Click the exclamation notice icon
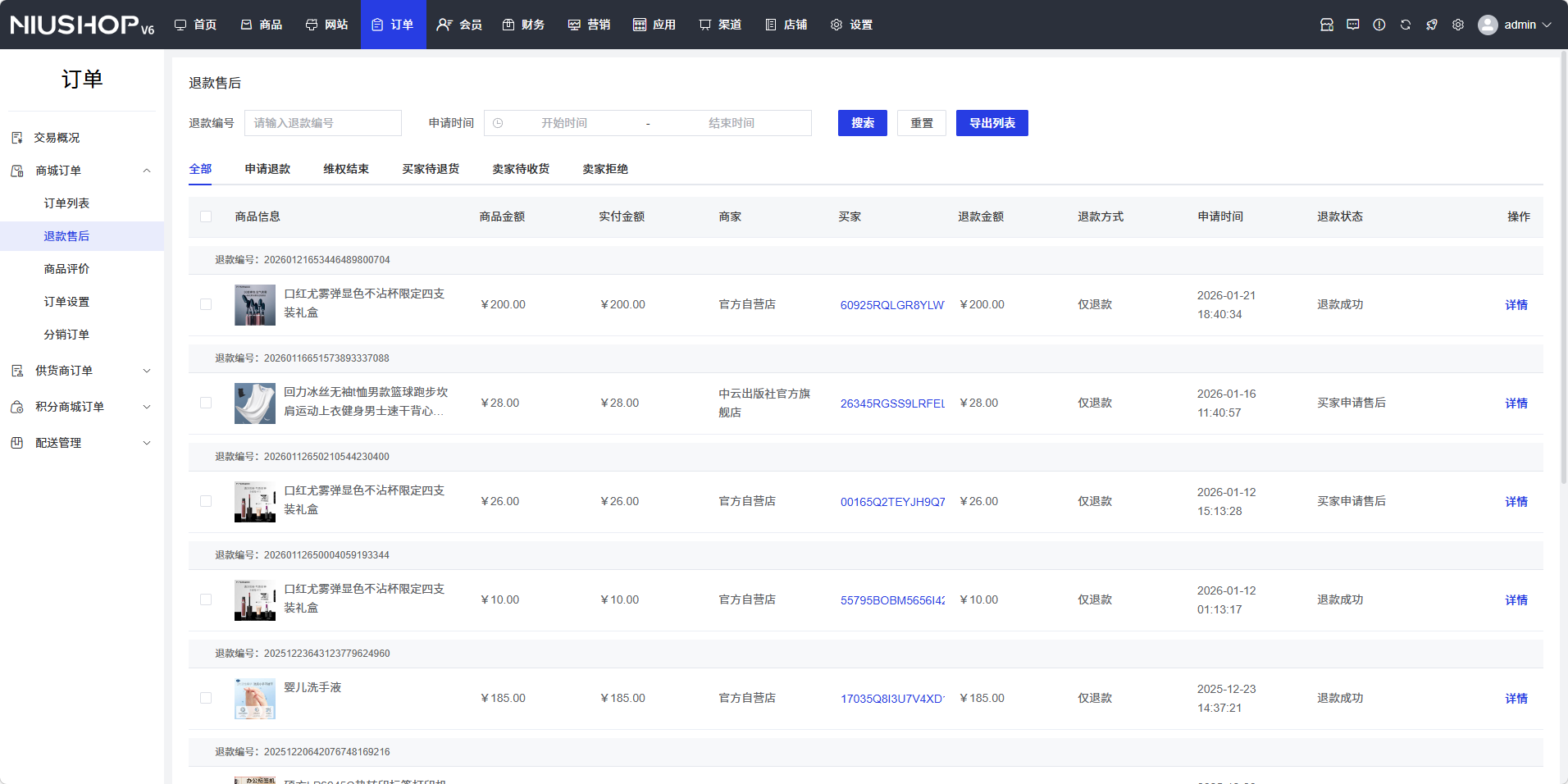1568x784 pixels. (x=1379, y=25)
